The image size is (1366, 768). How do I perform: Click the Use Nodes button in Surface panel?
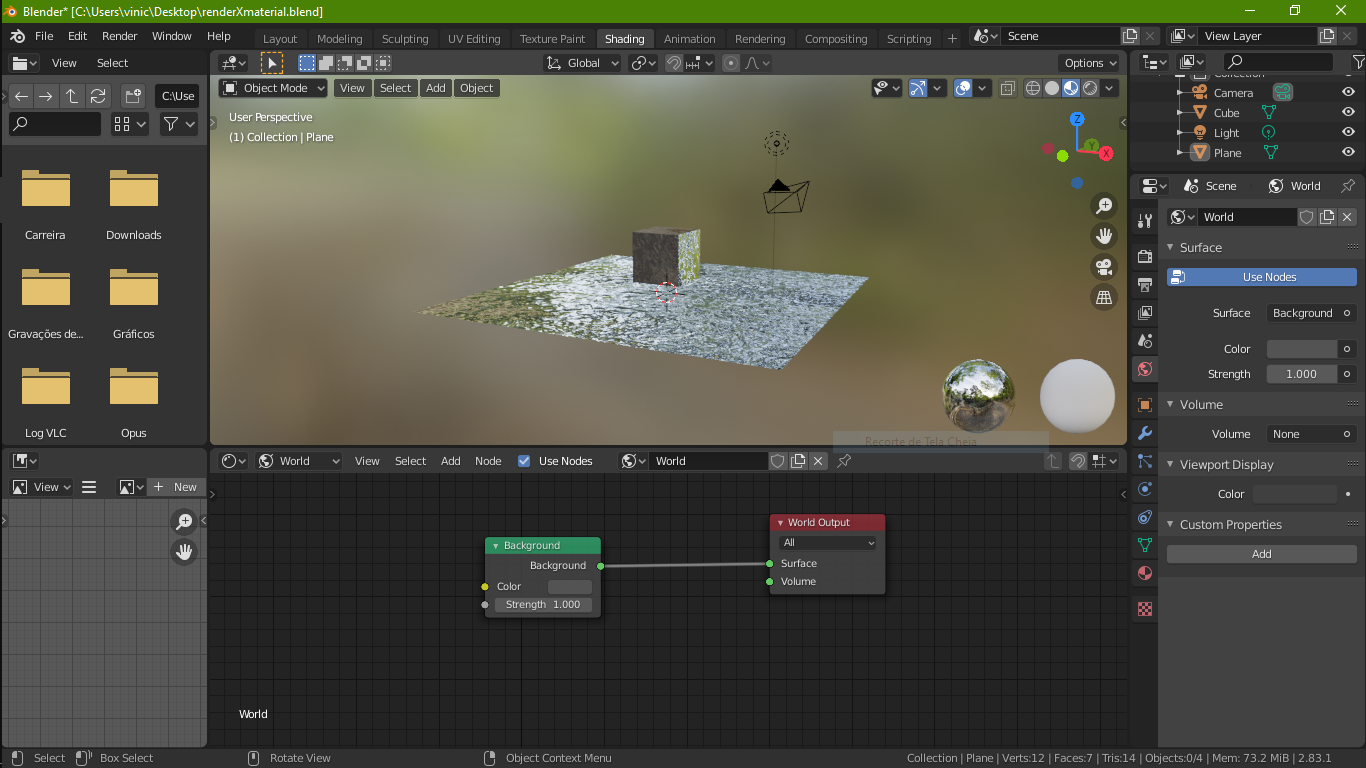pyautogui.click(x=1262, y=277)
